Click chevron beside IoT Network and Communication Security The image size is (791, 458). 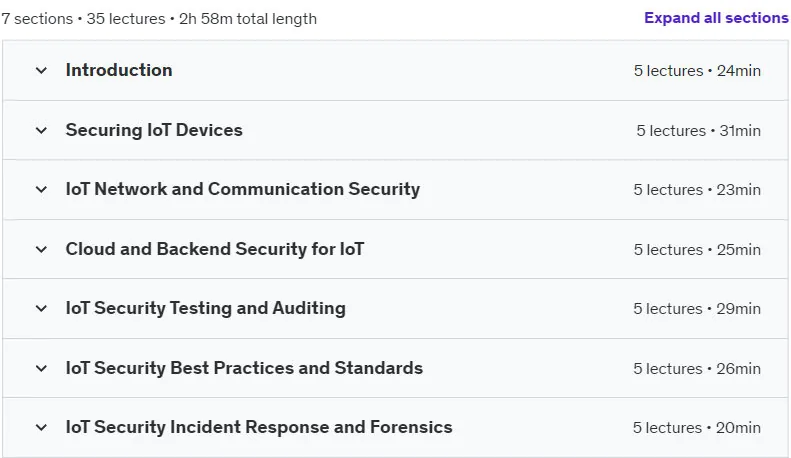pos(41,190)
